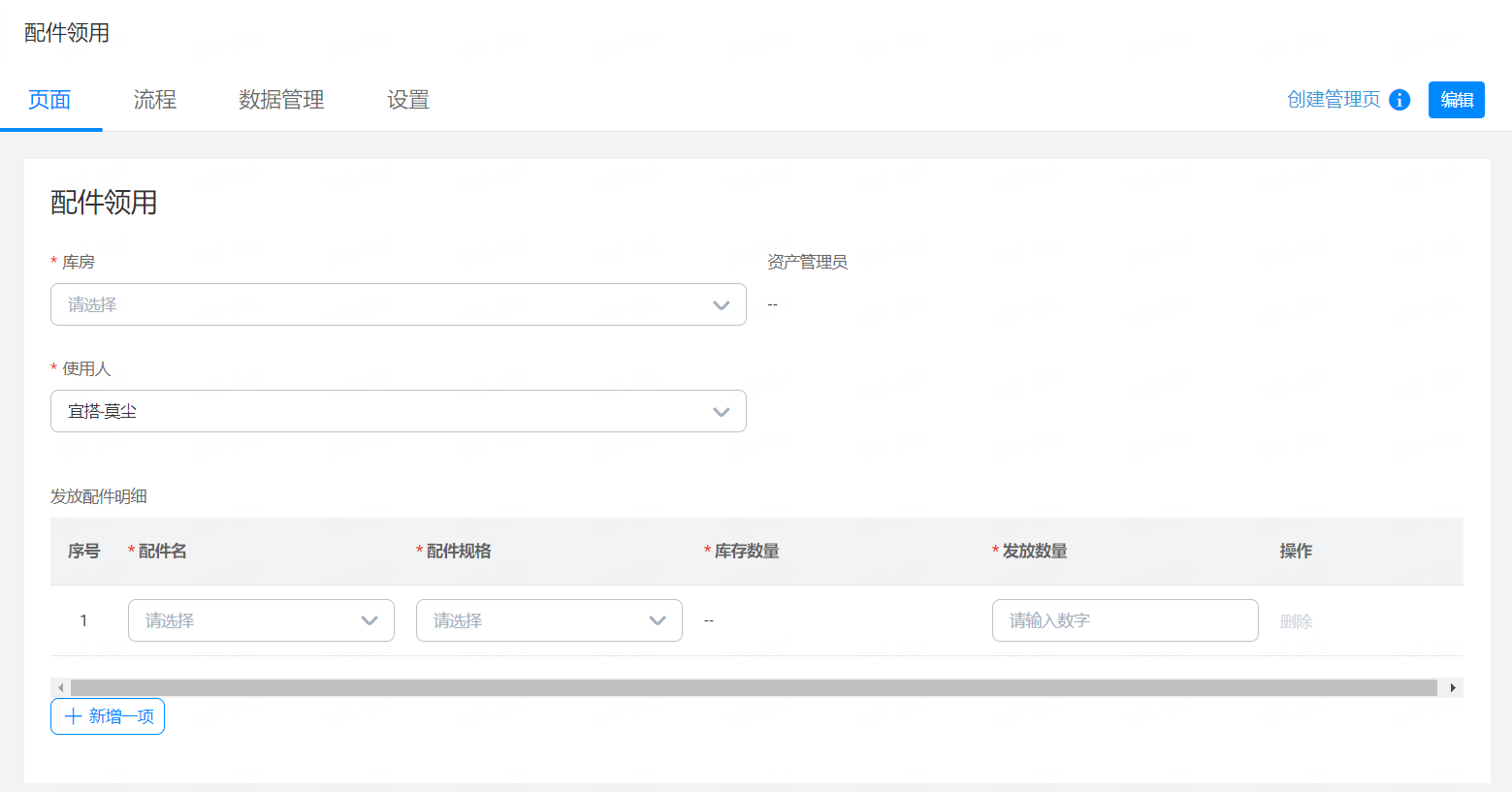Click the 配件规格 column header
The height and width of the screenshot is (792, 1512).
coord(454,551)
